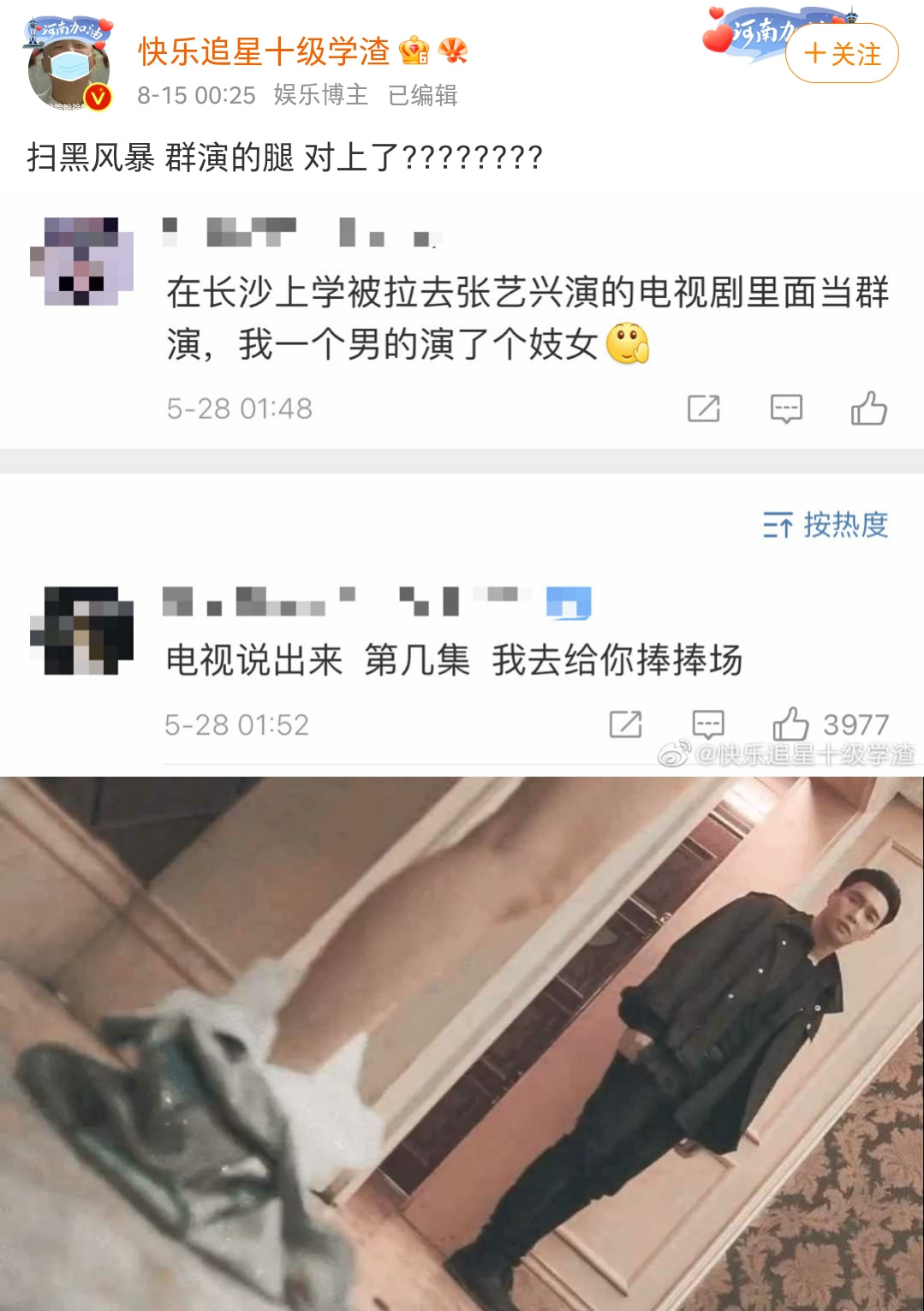Tap the blue badge beside the second commenter's name

[569, 603]
